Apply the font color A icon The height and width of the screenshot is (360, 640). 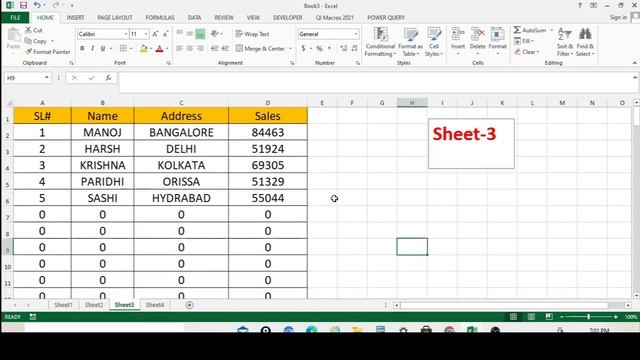[160, 49]
